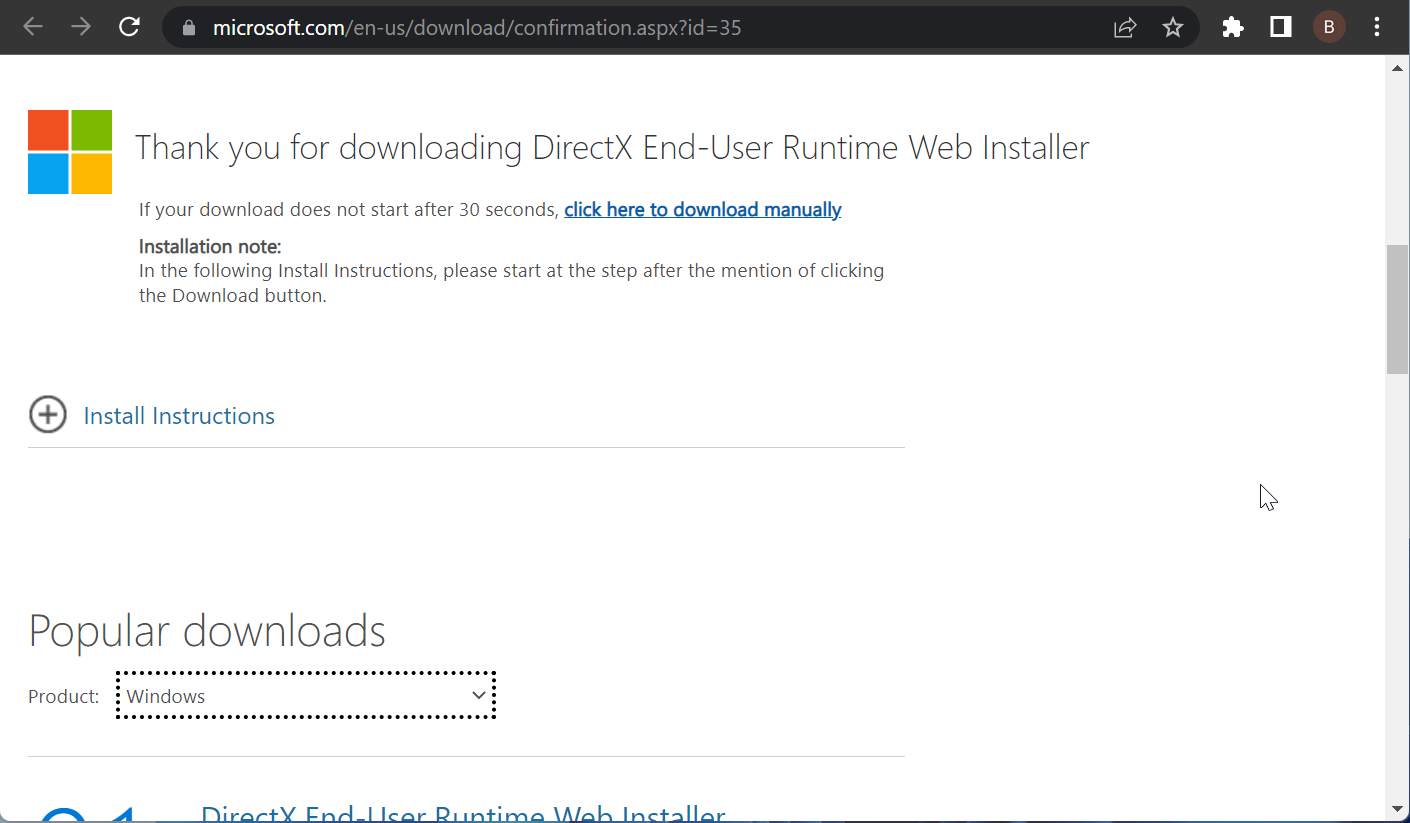Click the back navigation arrow
The width and height of the screenshot is (1410, 823).
(32, 27)
